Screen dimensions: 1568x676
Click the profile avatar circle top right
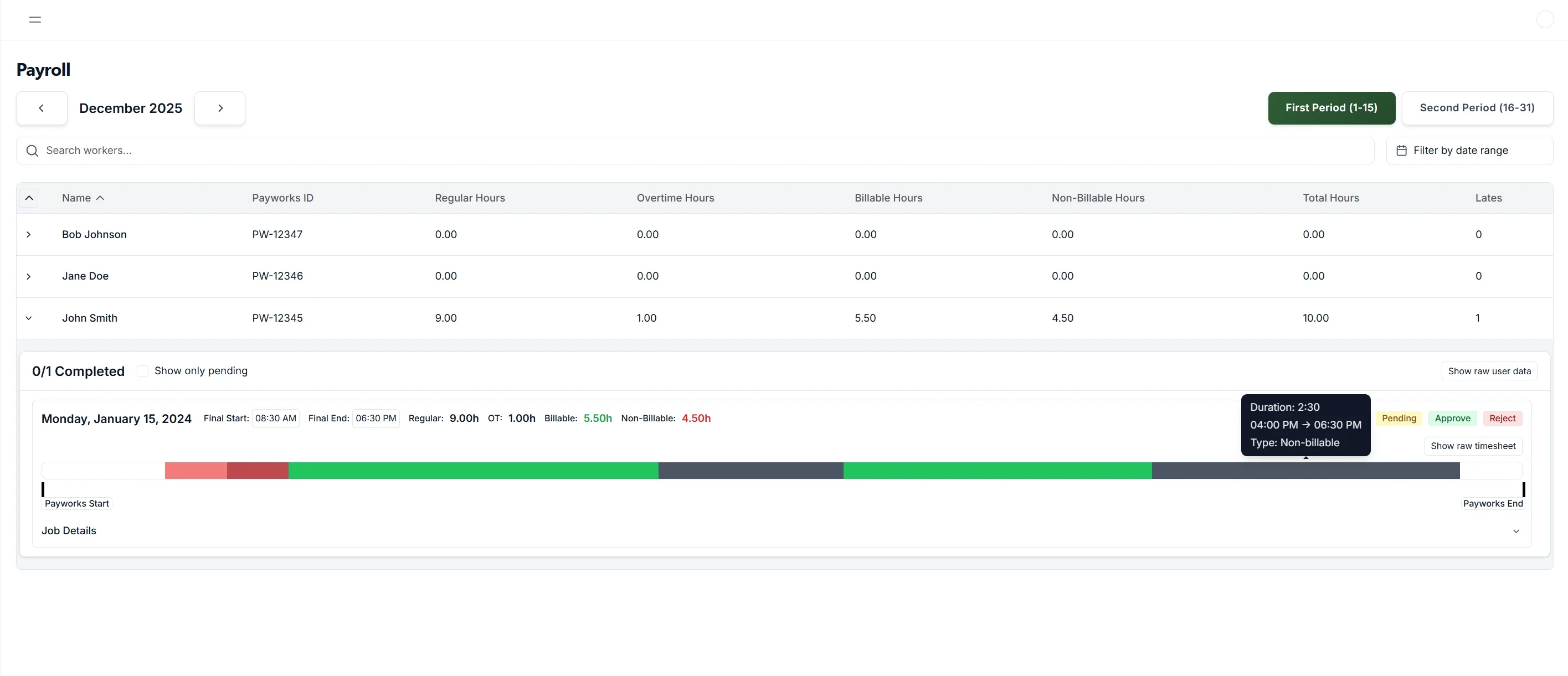click(x=1544, y=19)
